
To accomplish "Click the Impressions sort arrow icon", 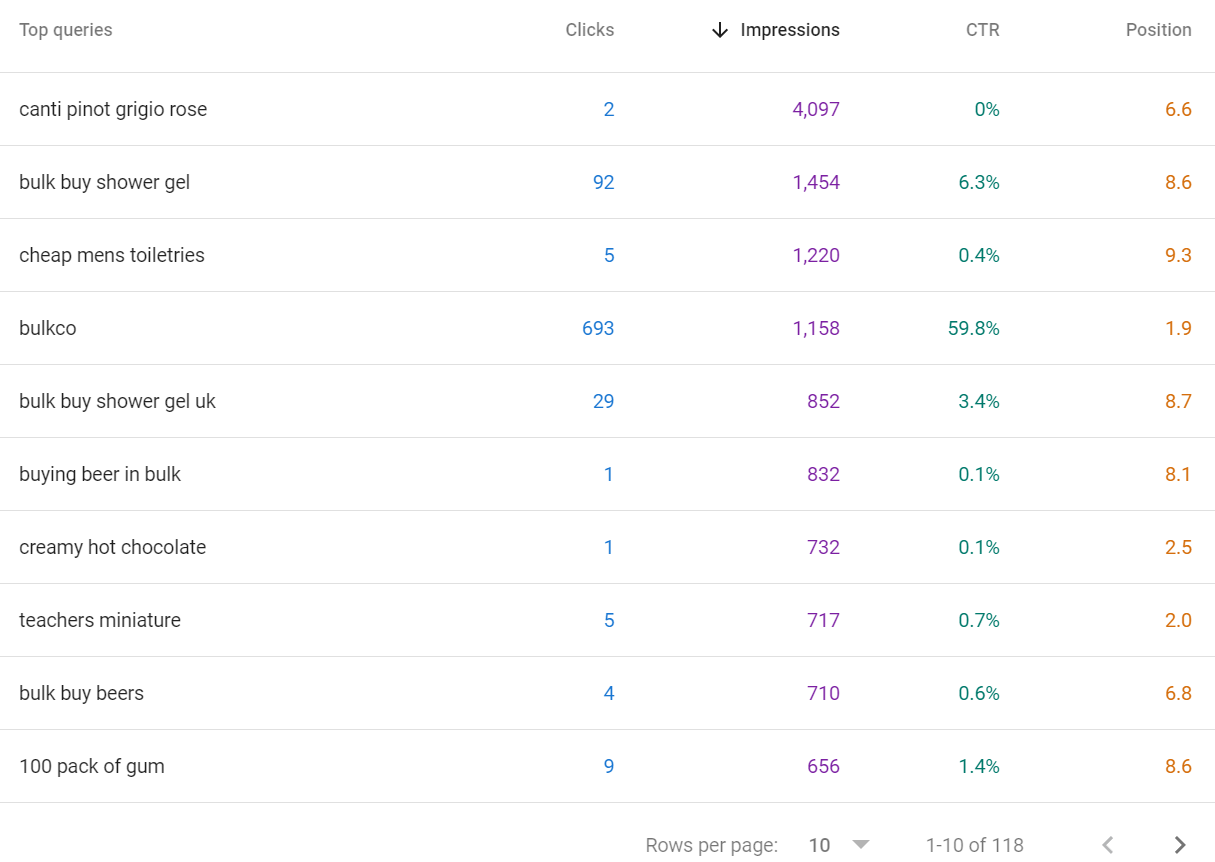I will click(x=719, y=31).
